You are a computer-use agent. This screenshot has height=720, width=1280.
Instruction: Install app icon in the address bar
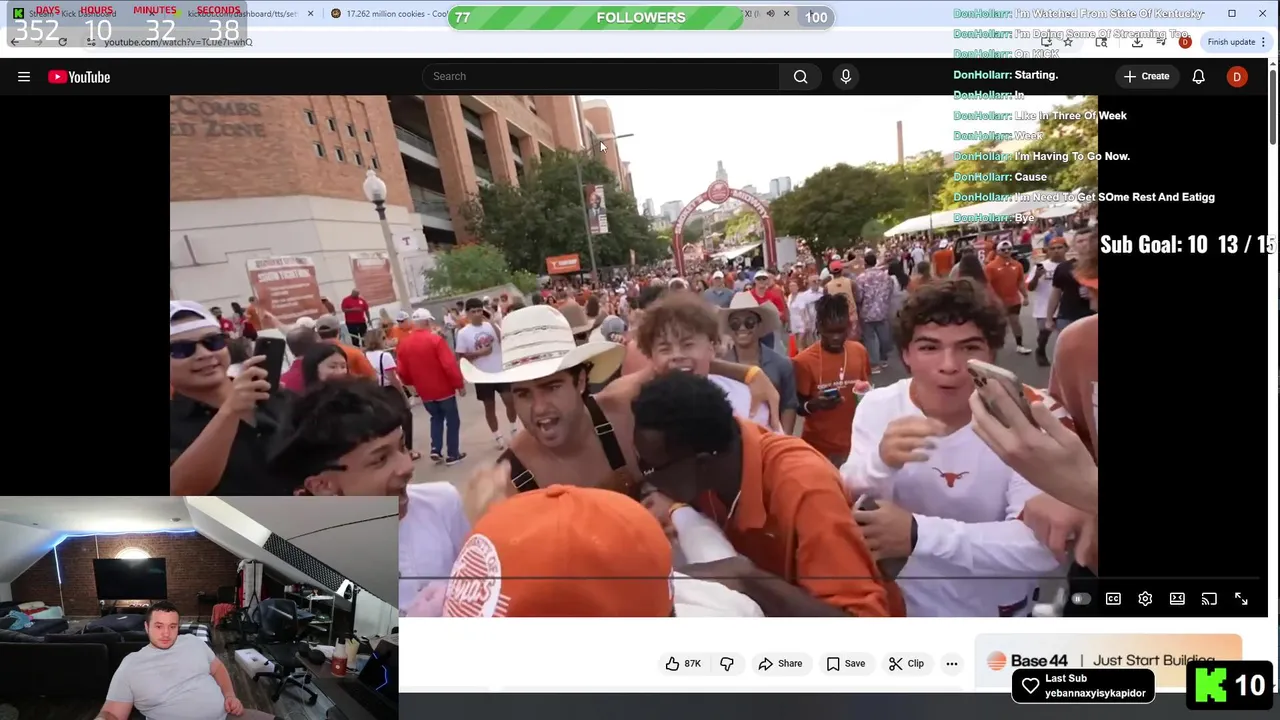tap(1046, 42)
